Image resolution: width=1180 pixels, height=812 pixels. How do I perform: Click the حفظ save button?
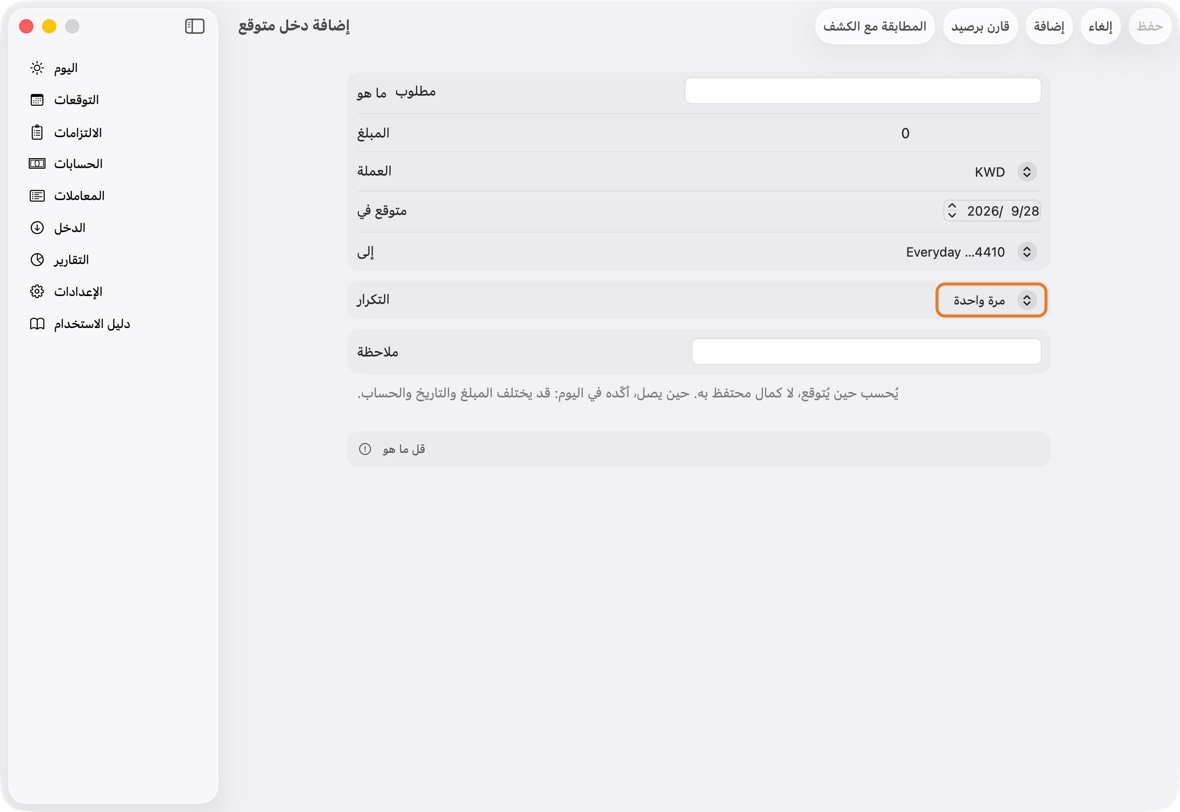click(1149, 26)
